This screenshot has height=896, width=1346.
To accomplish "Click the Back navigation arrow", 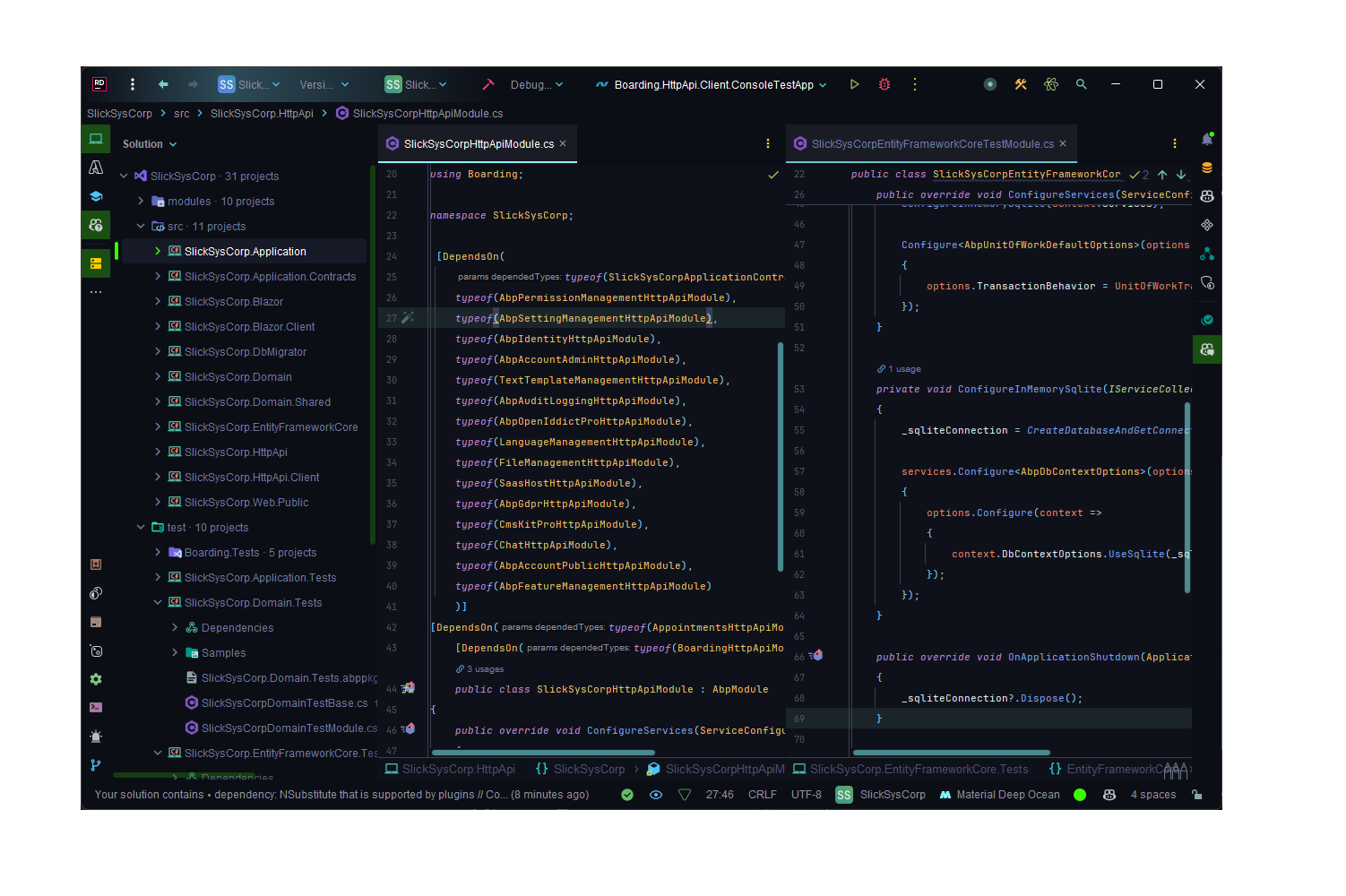I will 163,84.
